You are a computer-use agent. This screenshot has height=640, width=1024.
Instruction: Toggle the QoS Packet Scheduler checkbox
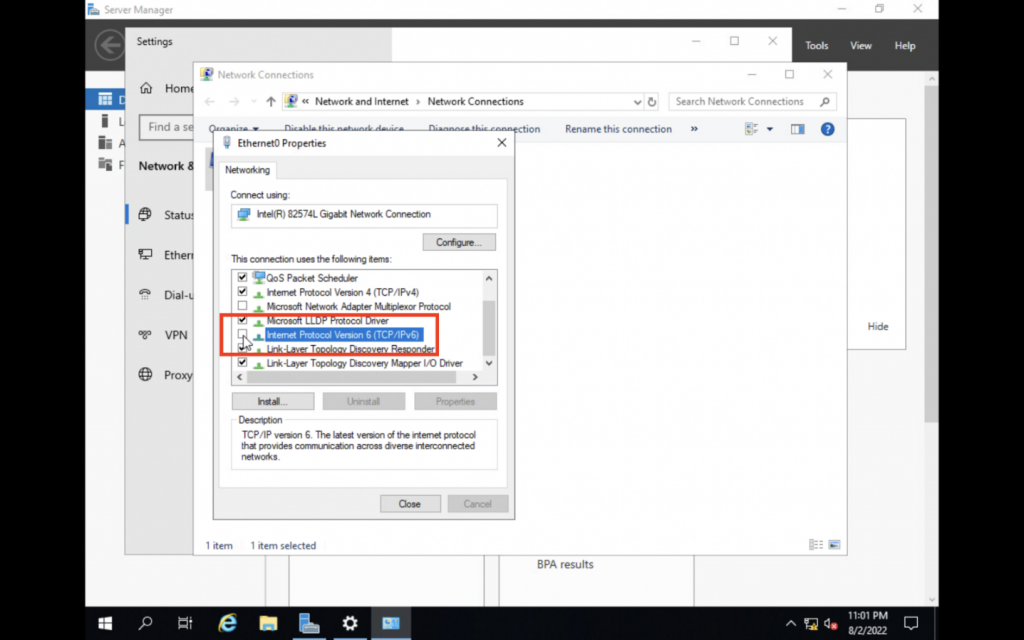point(242,278)
